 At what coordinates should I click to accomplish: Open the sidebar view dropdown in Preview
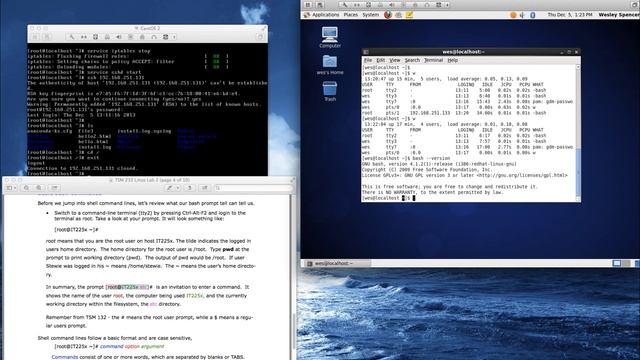pyautogui.click(x=11, y=188)
